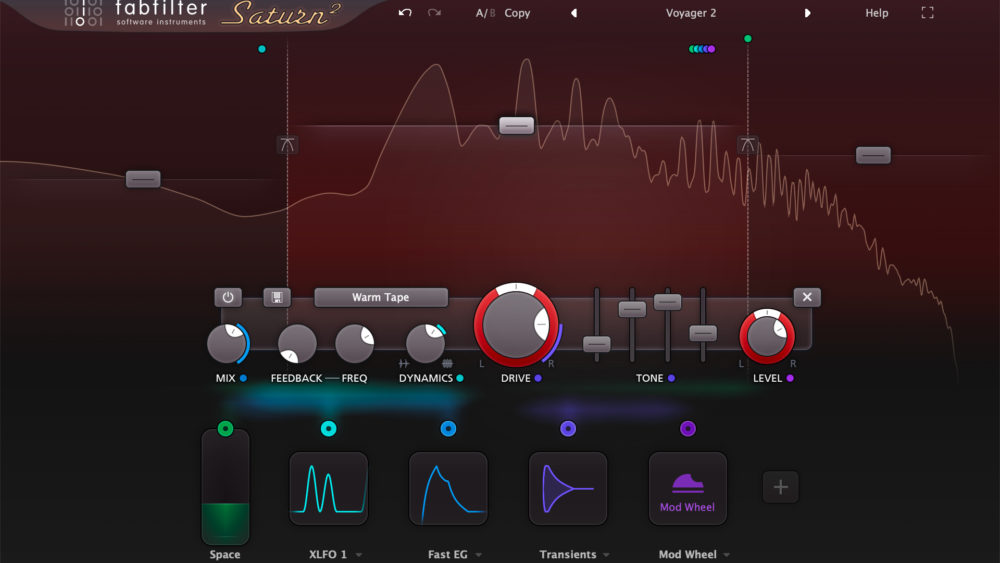Click the undo arrow icon
Screen dimensions: 1000x563
(404, 13)
